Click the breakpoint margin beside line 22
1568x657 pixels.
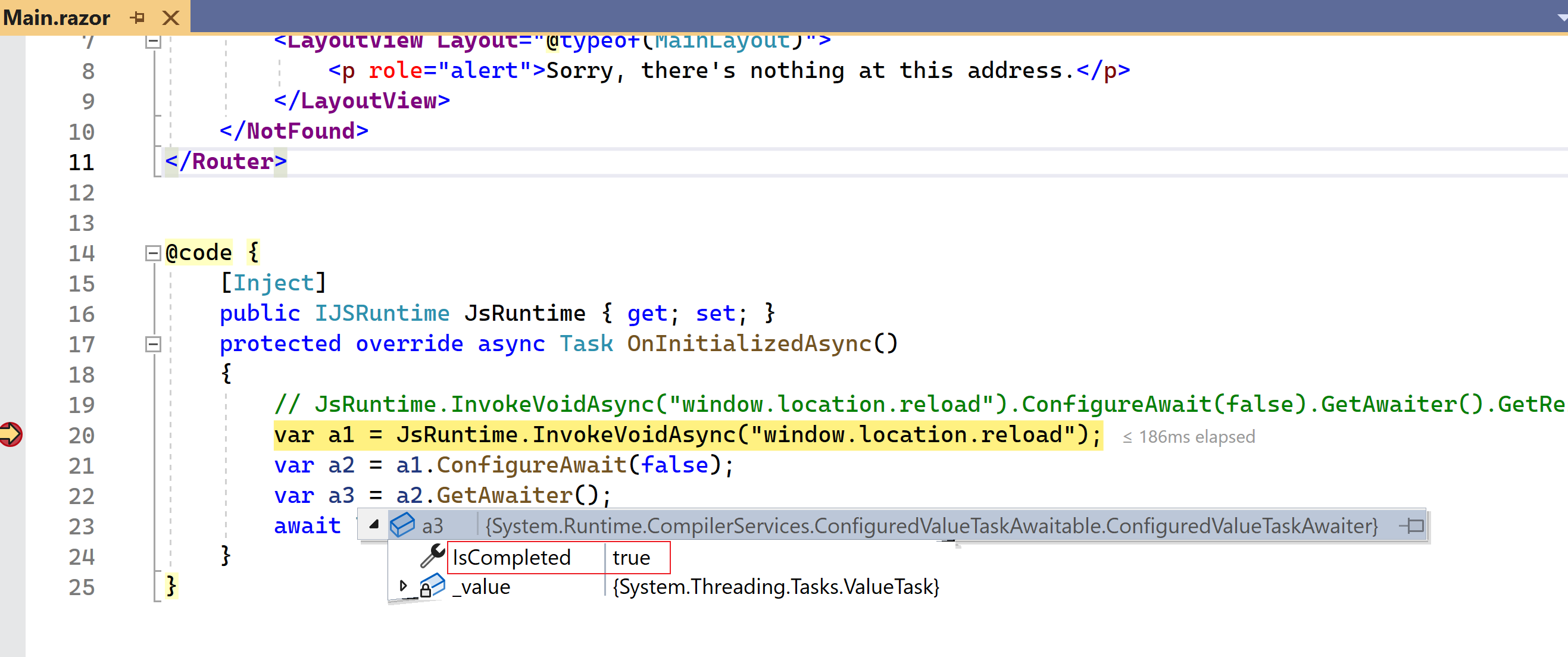click(x=11, y=496)
